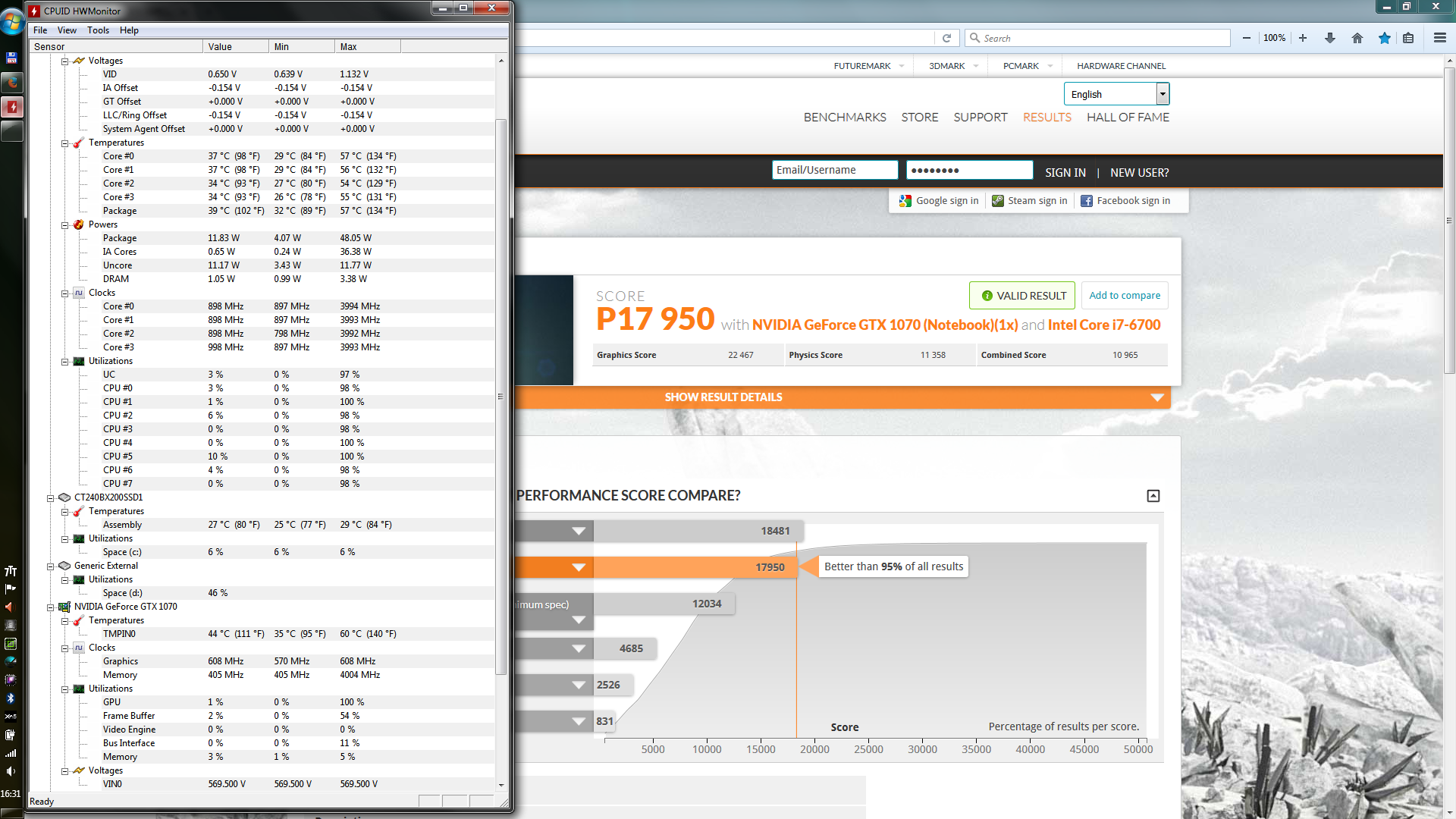Click the Add to compare button

(x=1124, y=296)
